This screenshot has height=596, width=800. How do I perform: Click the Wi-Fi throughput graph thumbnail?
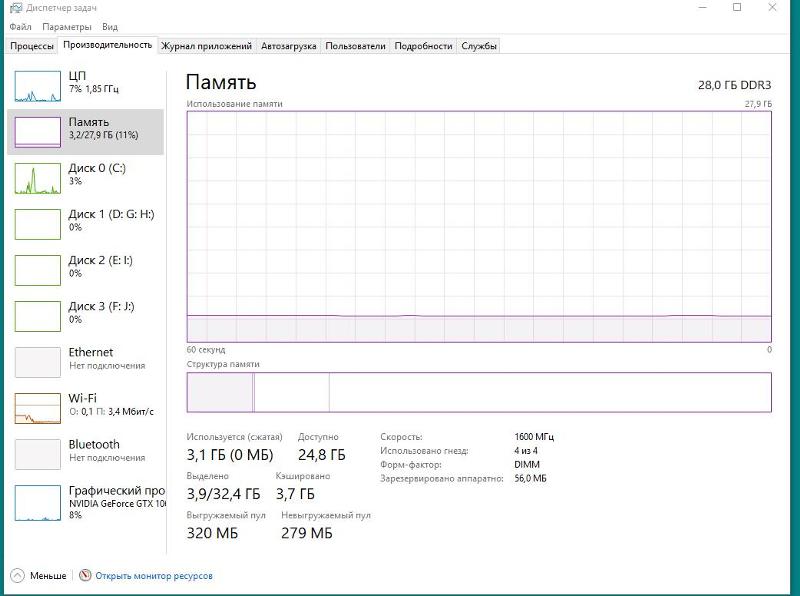tap(38, 408)
